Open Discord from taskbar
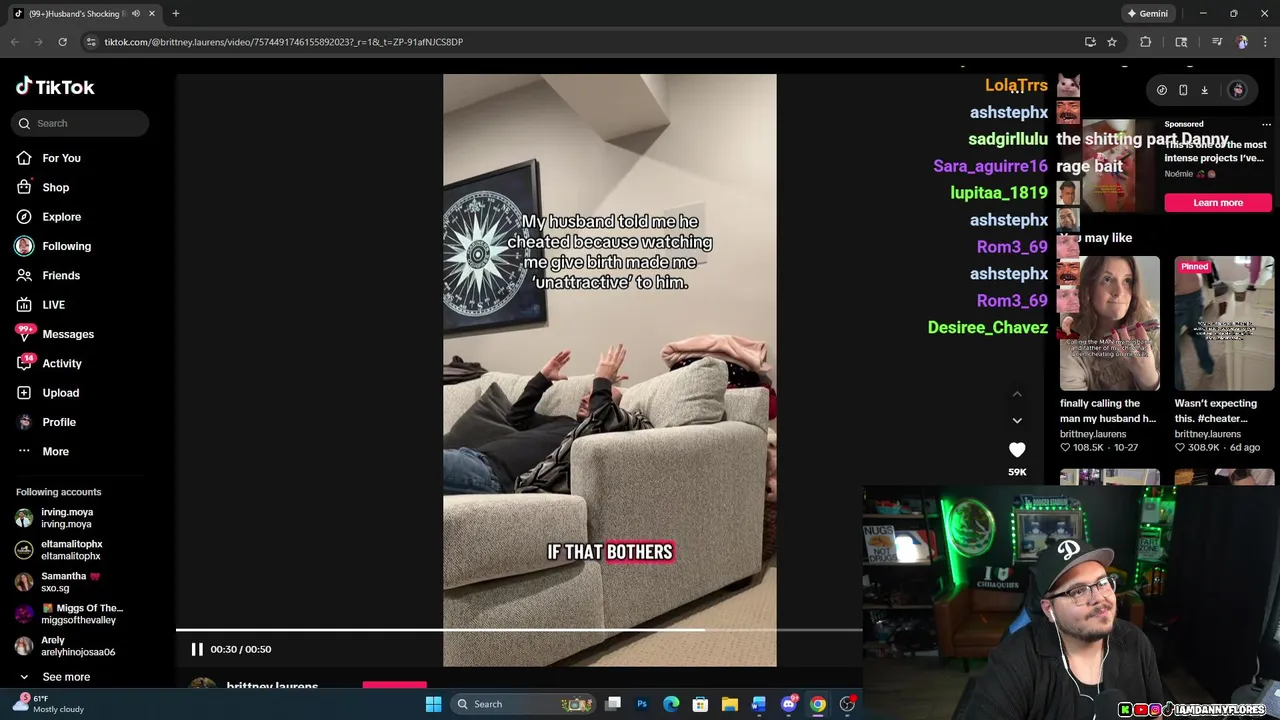Screen dimensions: 1280x720 [x=788, y=704]
